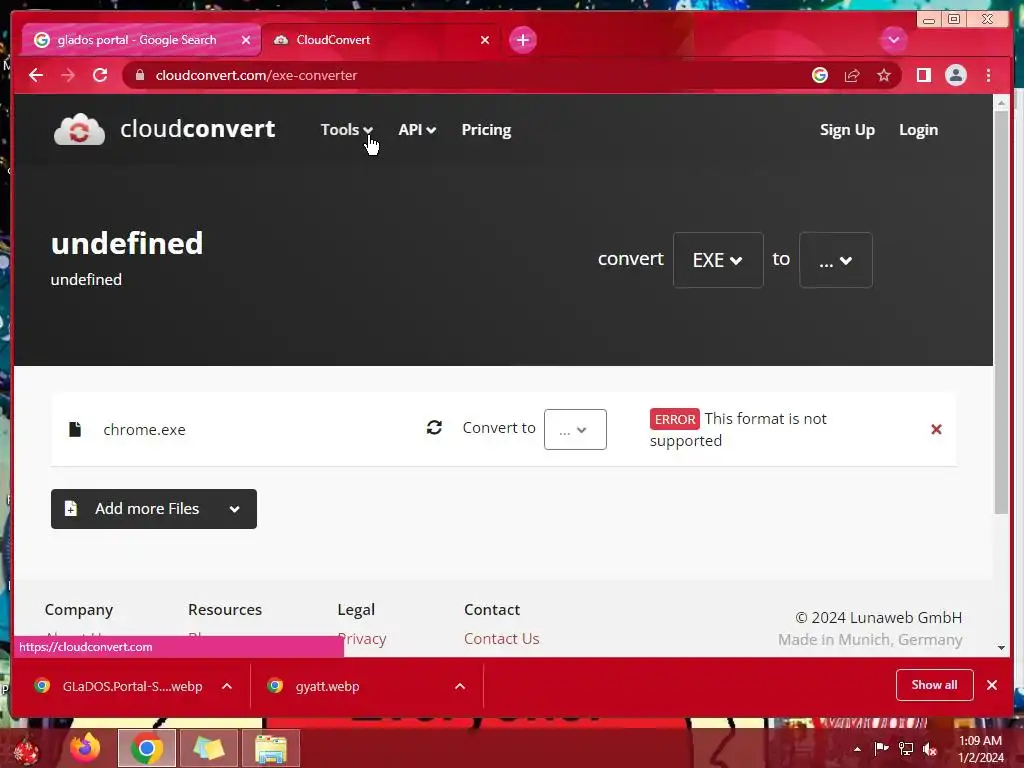Close the glados portal Google Search tab
The height and width of the screenshot is (768, 1024).
tap(246, 40)
